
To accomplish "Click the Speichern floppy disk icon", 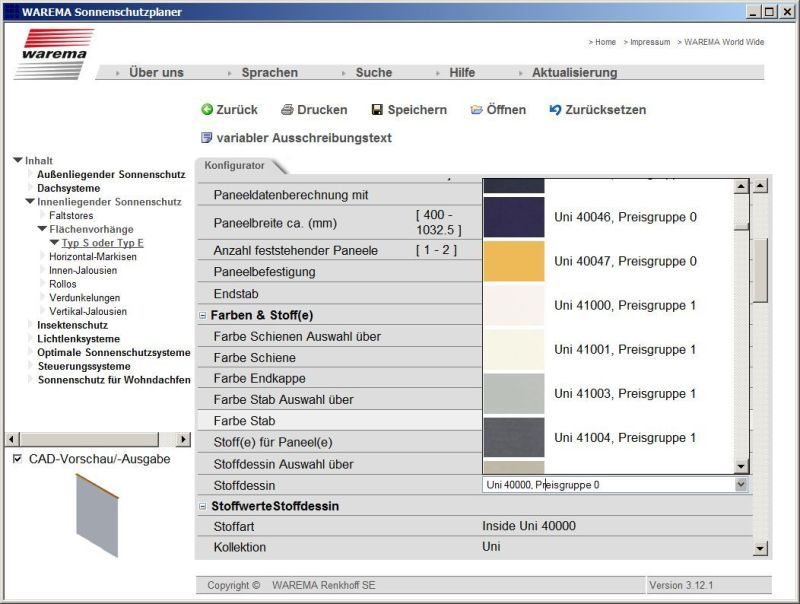I will (x=377, y=110).
